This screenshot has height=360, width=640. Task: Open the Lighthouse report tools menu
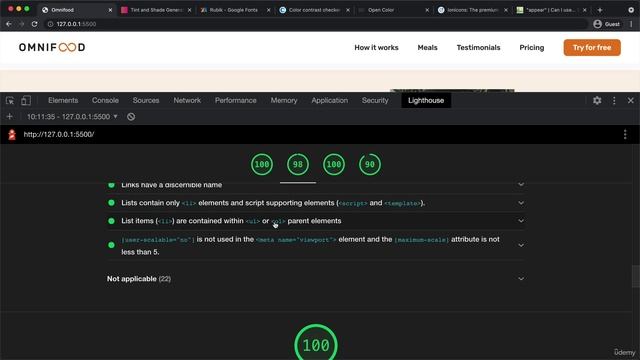coord(625,134)
